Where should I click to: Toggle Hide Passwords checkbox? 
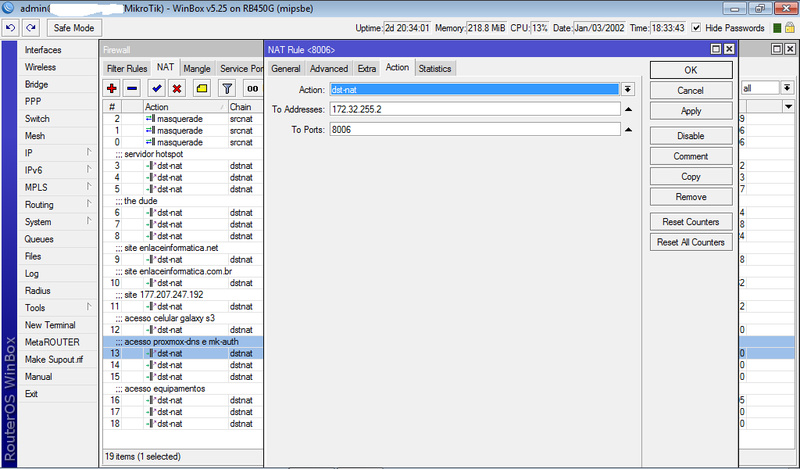pos(696,28)
